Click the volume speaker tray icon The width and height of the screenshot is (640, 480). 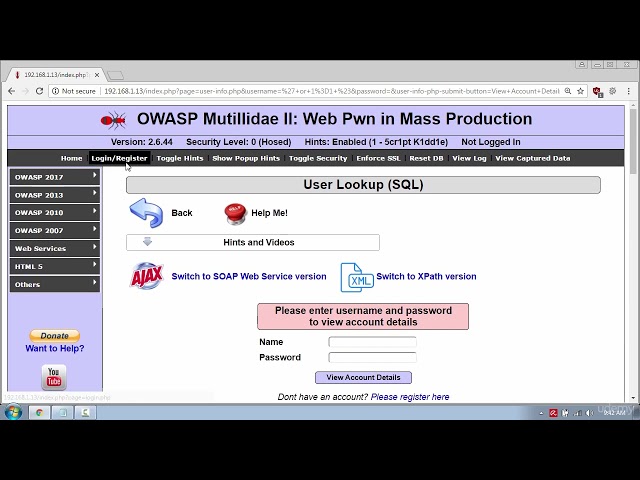click(589, 413)
